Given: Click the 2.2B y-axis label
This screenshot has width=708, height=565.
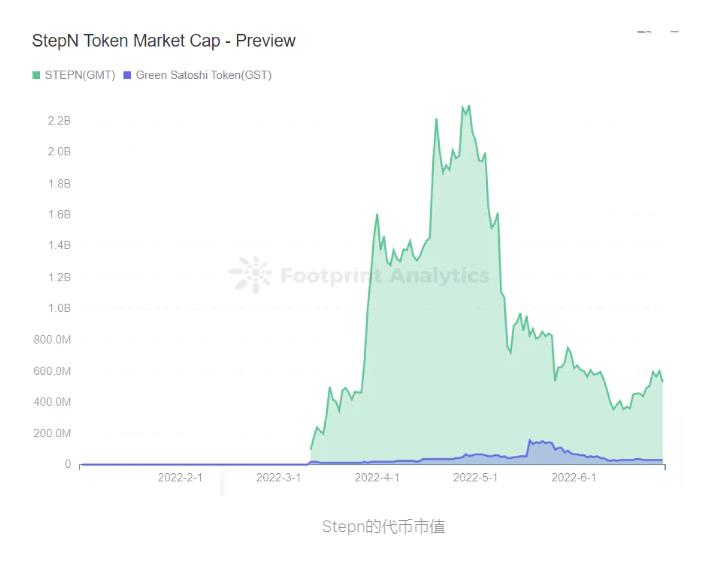Looking at the screenshot, I should click(x=59, y=121).
